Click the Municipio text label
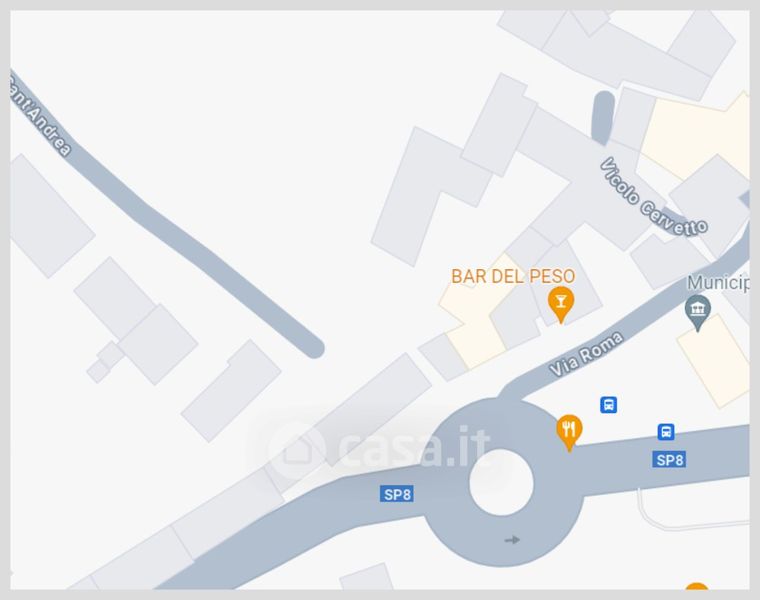 718,283
